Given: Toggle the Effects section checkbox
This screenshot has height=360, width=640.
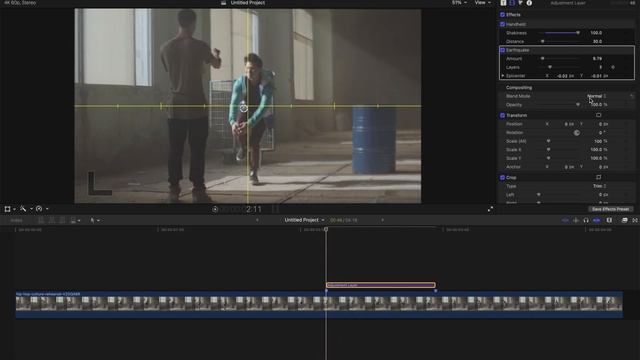Looking at the screenshot, I should (x=502, y=15).
